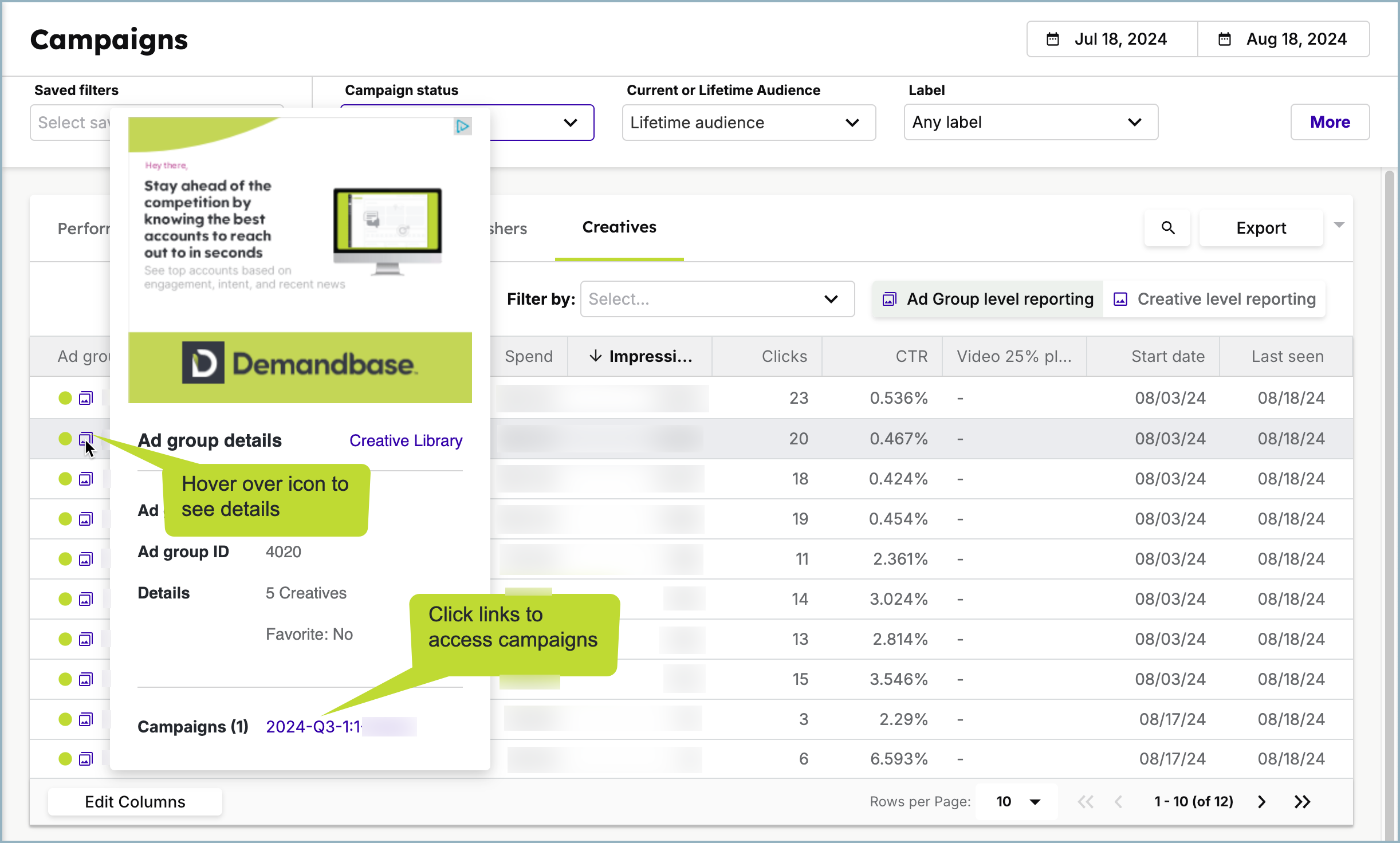The image size is (1400, 843).
Task: Click the green status dot in the 2.361% CTR row
Action: [65, 559]
